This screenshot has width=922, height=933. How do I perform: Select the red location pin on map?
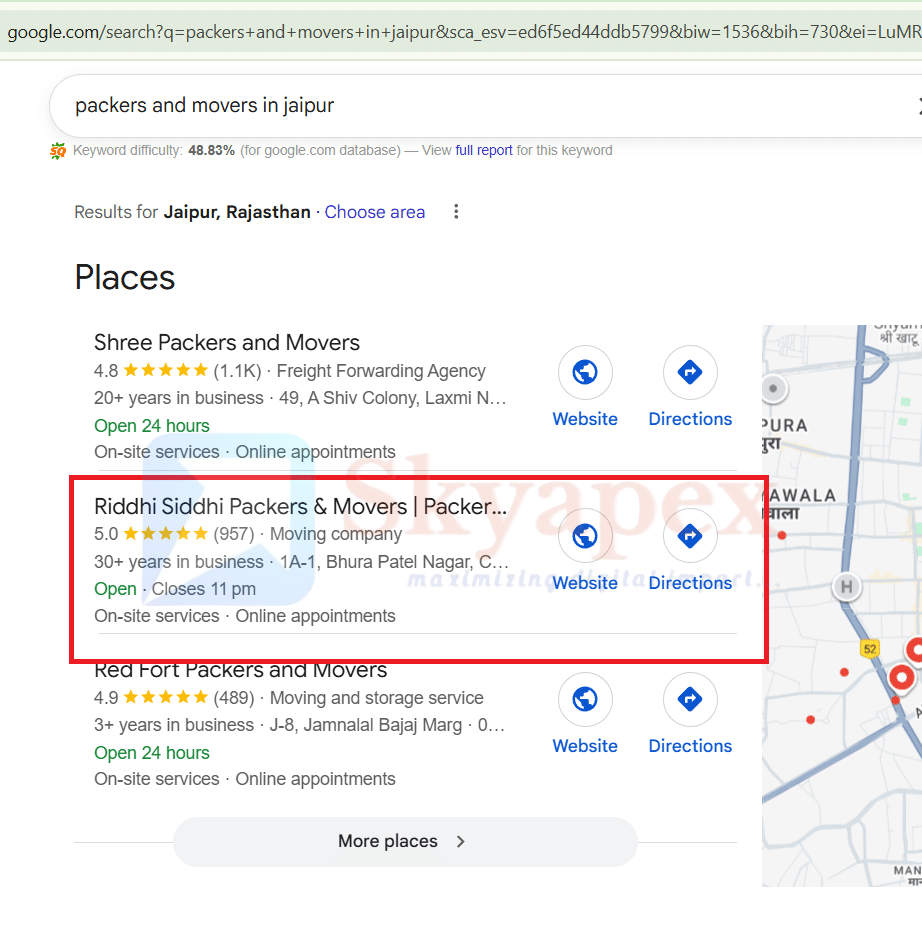click(902, 678)
